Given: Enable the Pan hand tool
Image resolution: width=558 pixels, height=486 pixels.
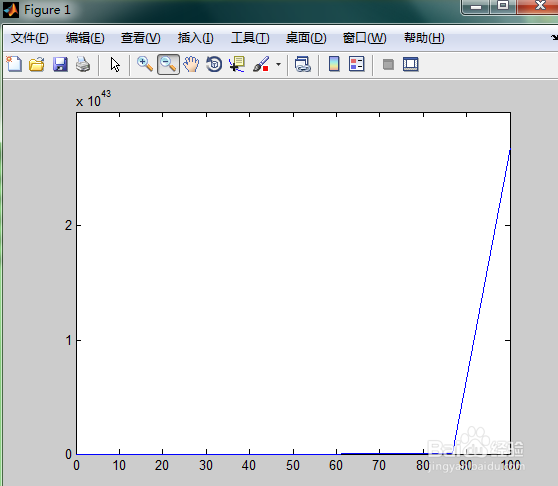Looking at the screenshot, I should [x=191, y=64].
